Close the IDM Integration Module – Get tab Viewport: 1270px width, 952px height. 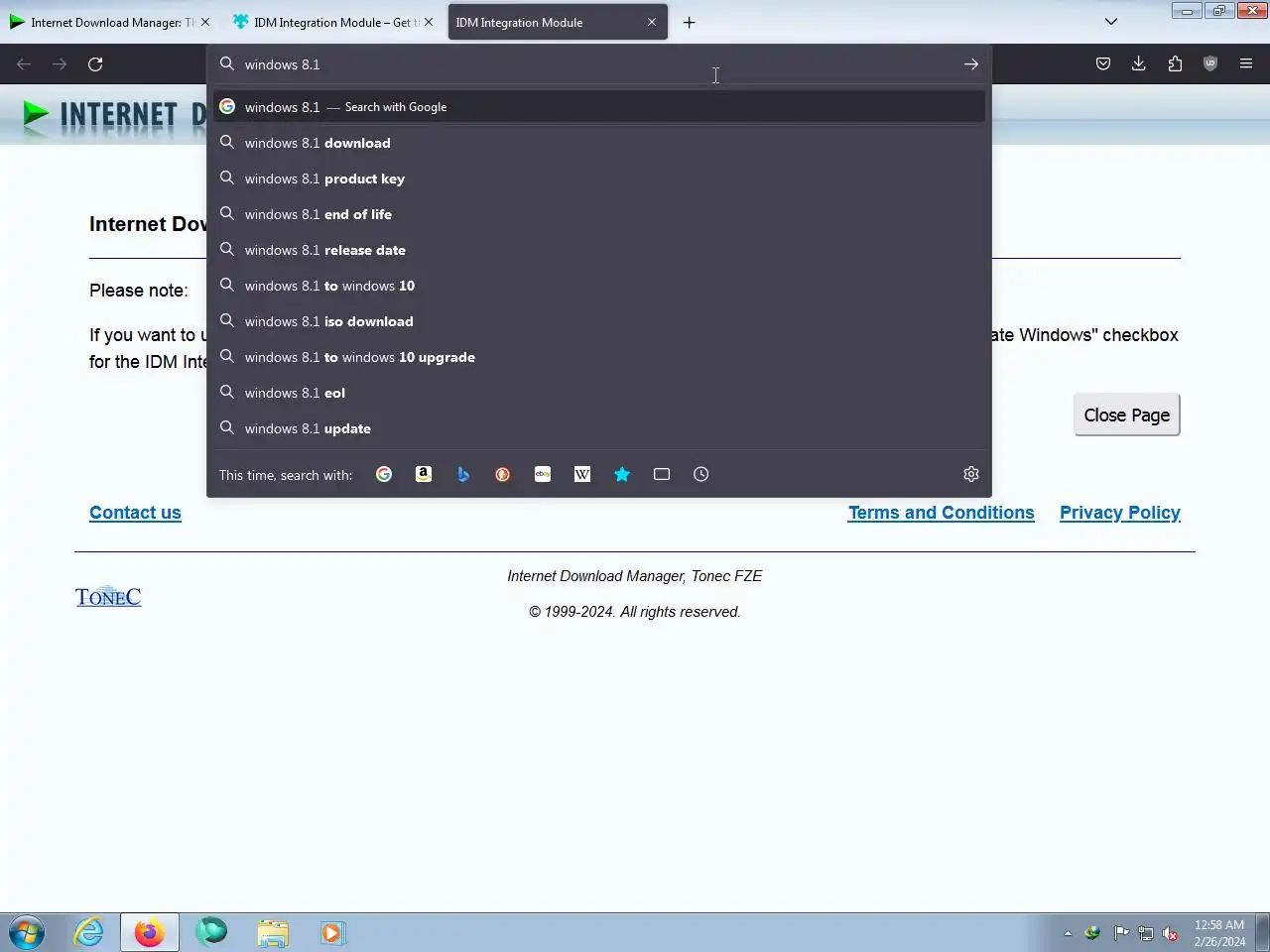pos(429,22)
